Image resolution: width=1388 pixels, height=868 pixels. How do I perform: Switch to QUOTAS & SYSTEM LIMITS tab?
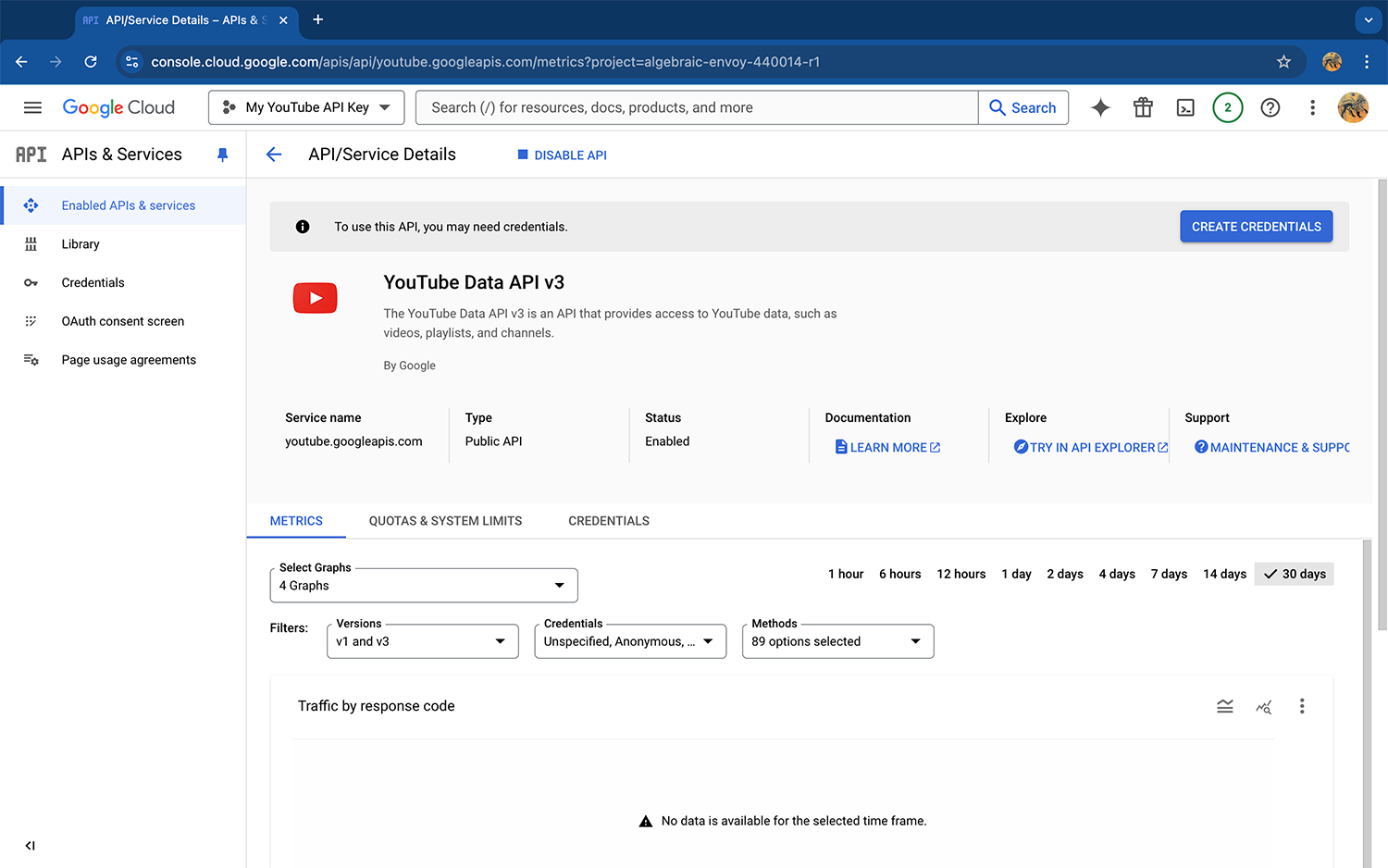tap(445, 521)
